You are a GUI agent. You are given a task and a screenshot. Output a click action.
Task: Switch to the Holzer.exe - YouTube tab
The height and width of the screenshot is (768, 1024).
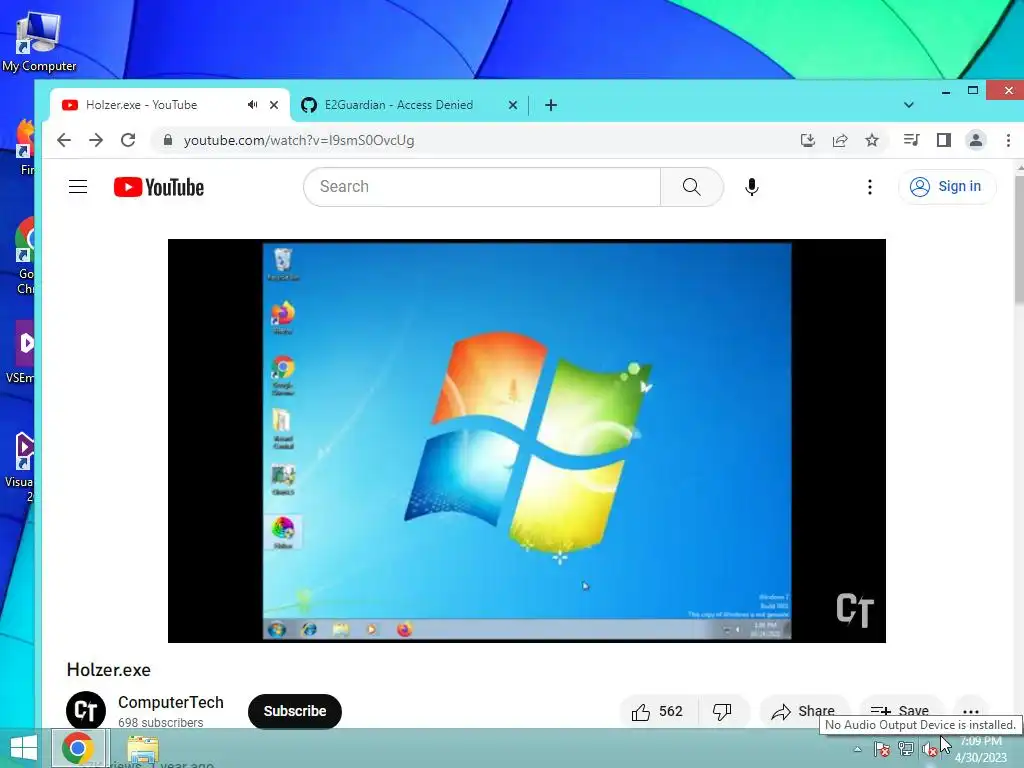[170, 104]
